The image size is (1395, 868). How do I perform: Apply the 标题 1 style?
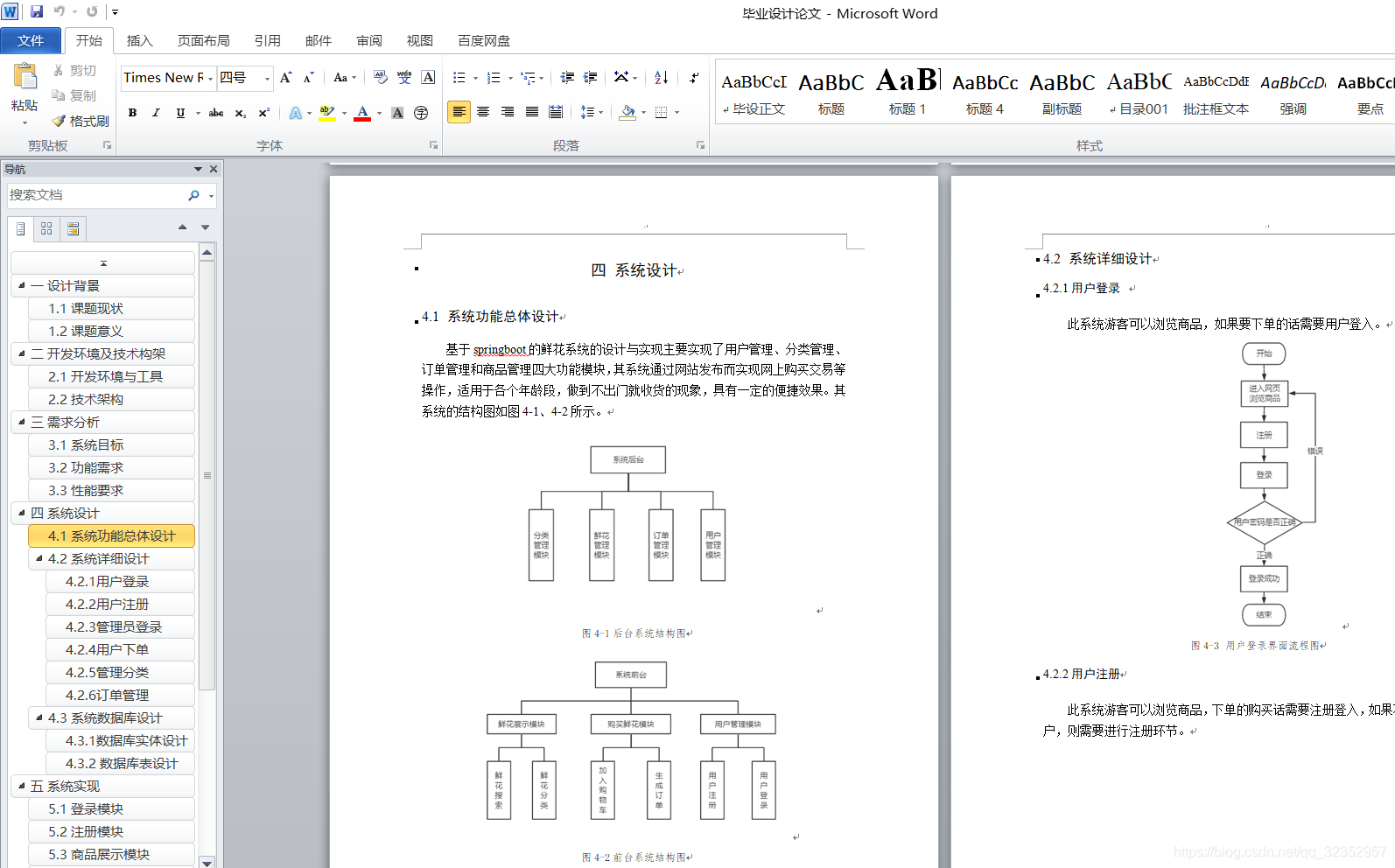tap(908, 93)
